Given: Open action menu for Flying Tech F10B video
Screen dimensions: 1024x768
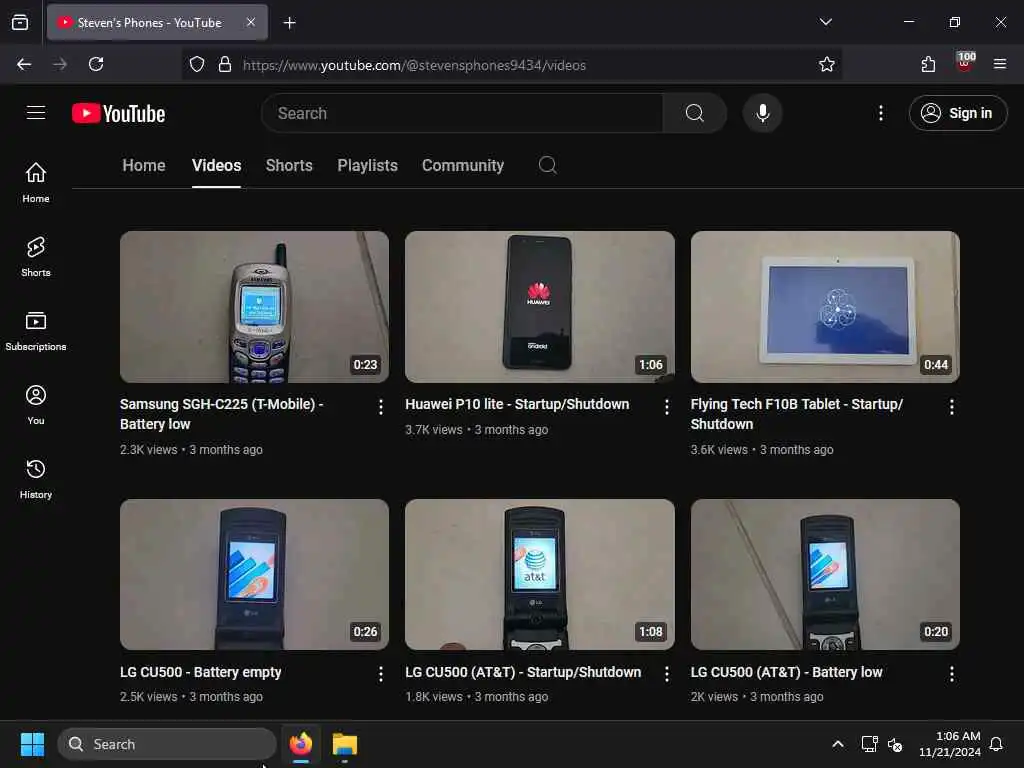Looking at the screenshot, I should (x=952, y=407).
